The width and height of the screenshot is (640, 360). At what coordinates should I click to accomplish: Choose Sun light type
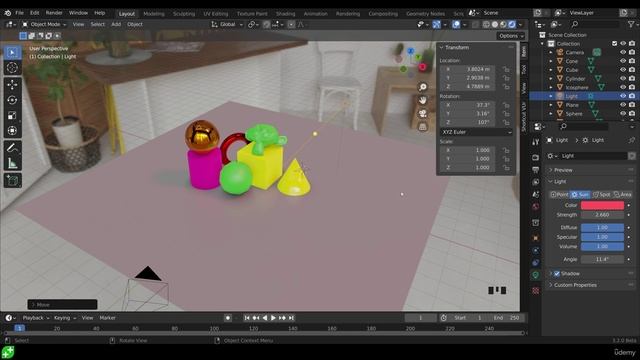(x=580, y=195)
